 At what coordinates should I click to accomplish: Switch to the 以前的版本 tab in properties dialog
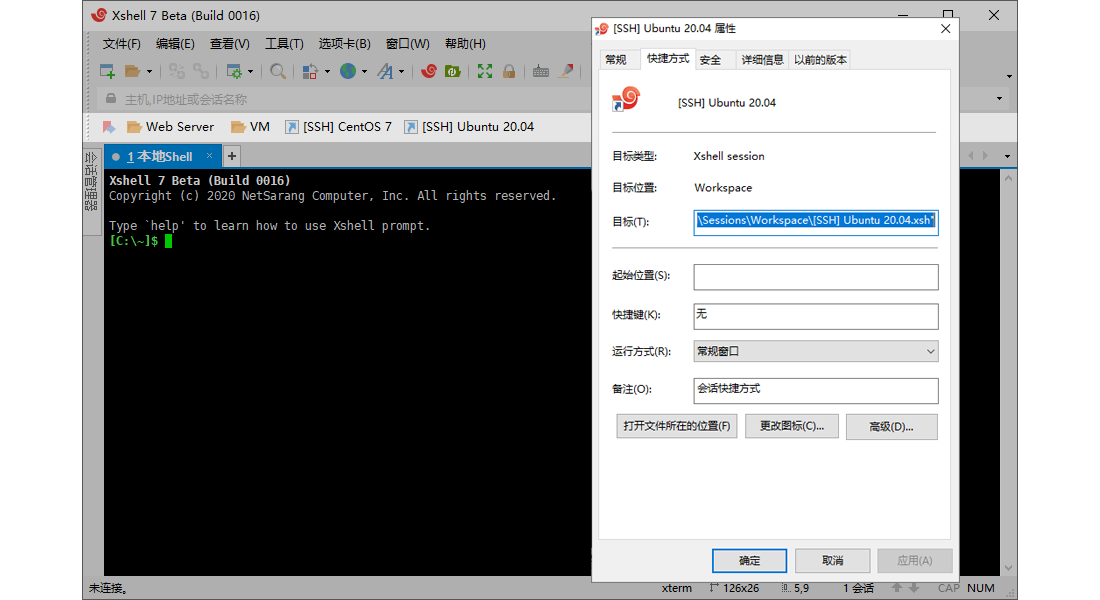820,60
